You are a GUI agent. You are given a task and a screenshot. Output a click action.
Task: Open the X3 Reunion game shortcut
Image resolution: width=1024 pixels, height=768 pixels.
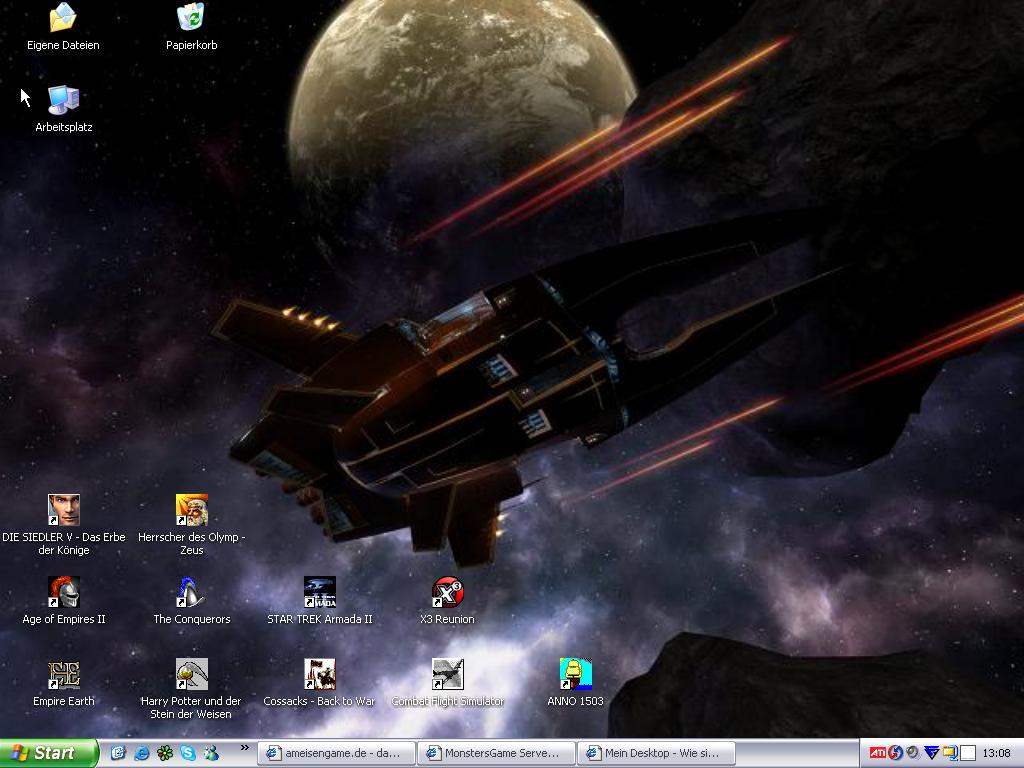pos(447,592)
